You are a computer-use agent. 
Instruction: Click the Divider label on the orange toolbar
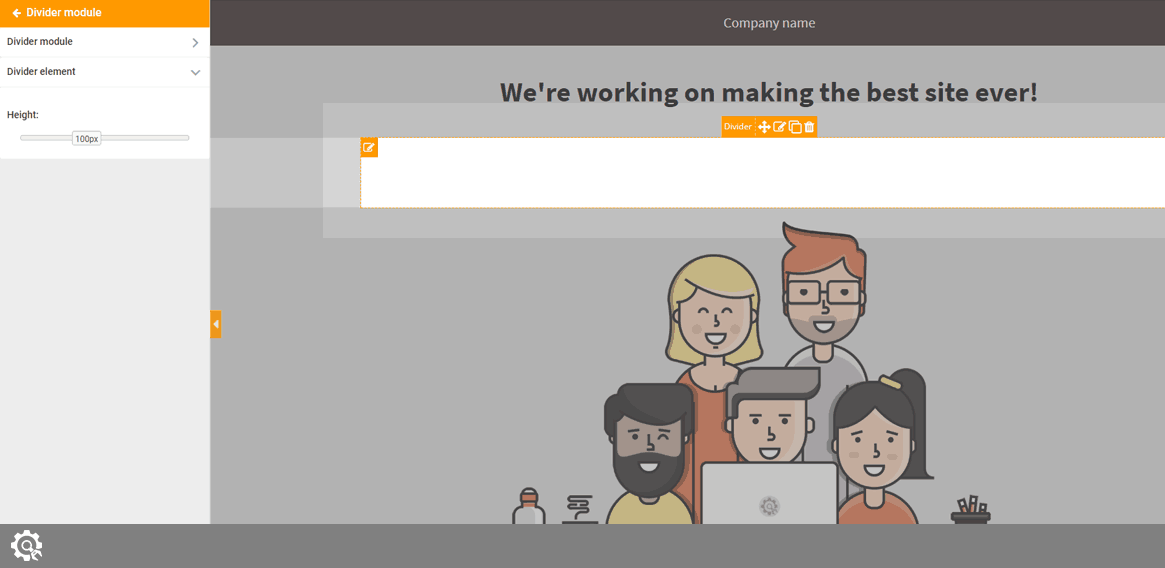[737, 127]
